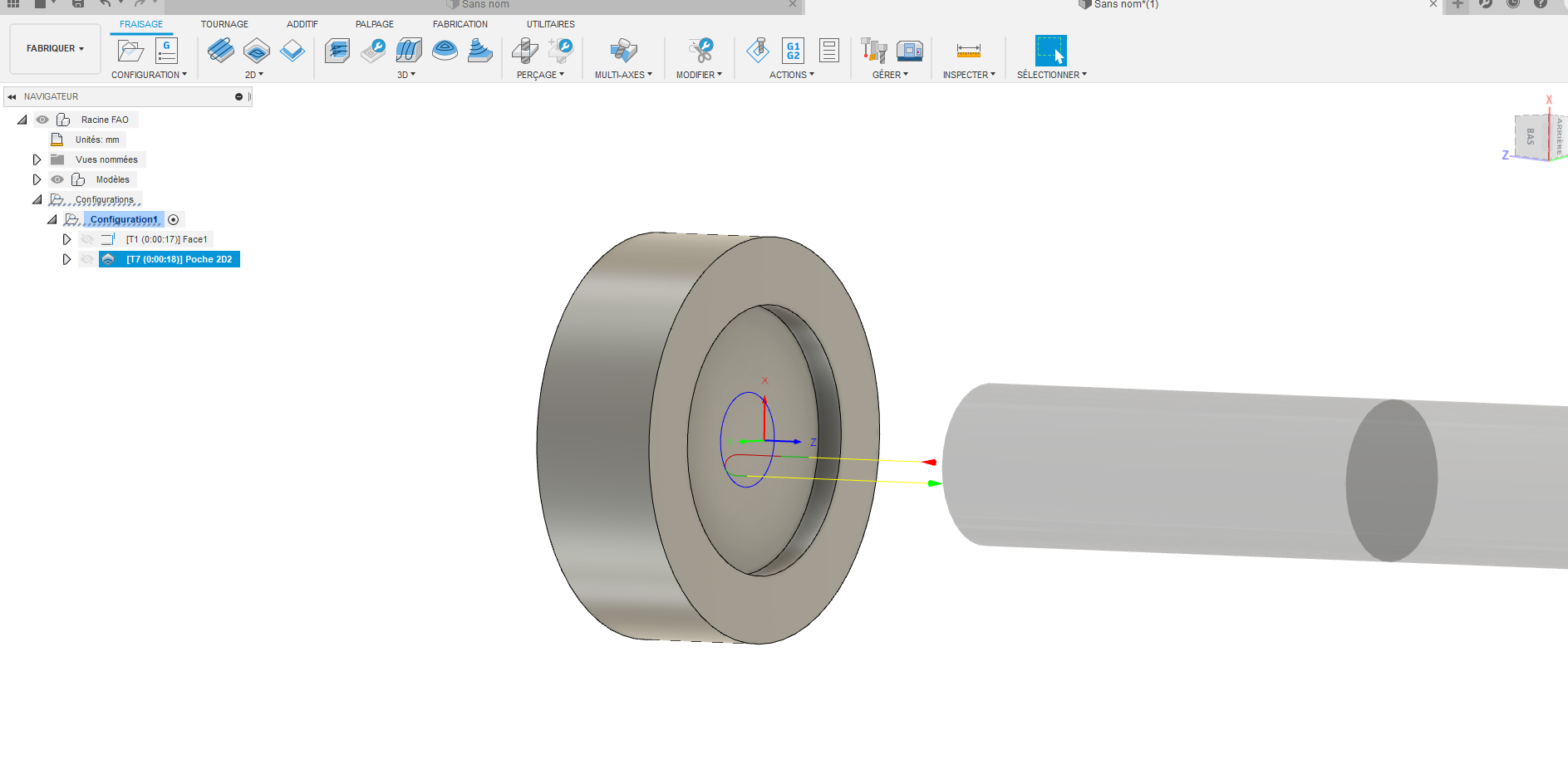Click the Drill tool icon
The image size is (1568, 774).
(525, 51)
